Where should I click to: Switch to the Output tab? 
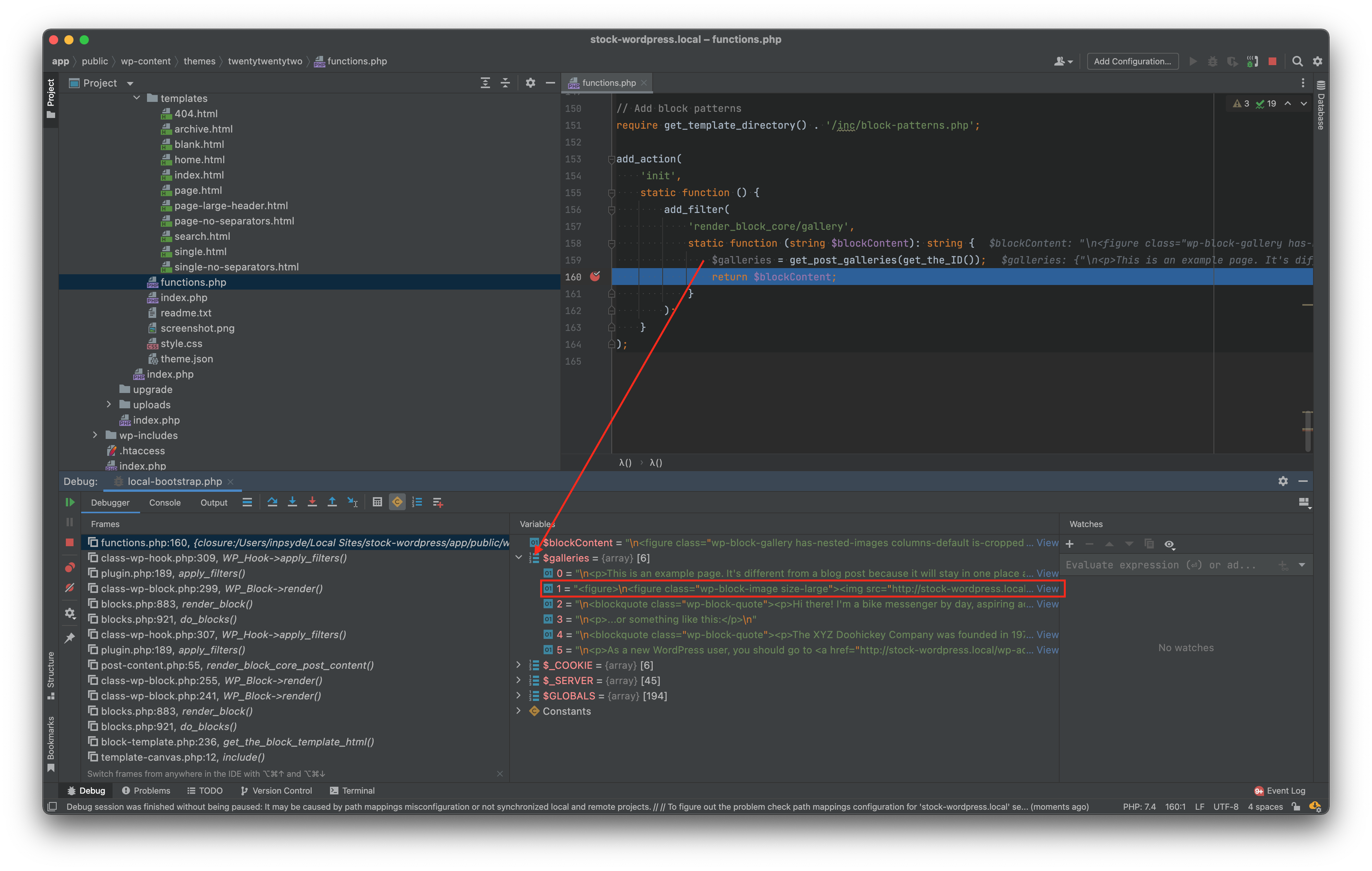pos(214,502)
